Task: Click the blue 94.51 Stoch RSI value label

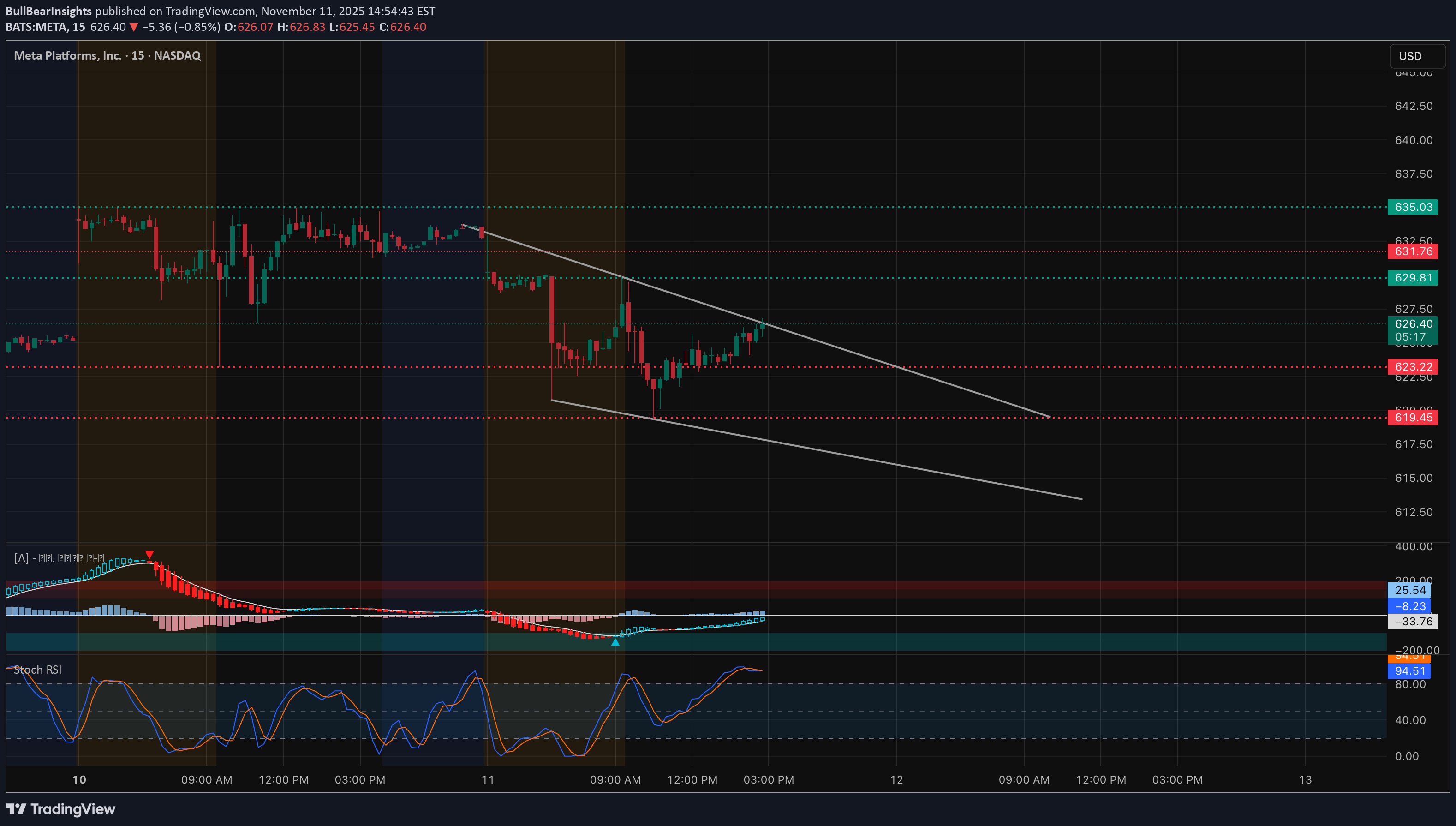Action: click(x=1409, y=671)
